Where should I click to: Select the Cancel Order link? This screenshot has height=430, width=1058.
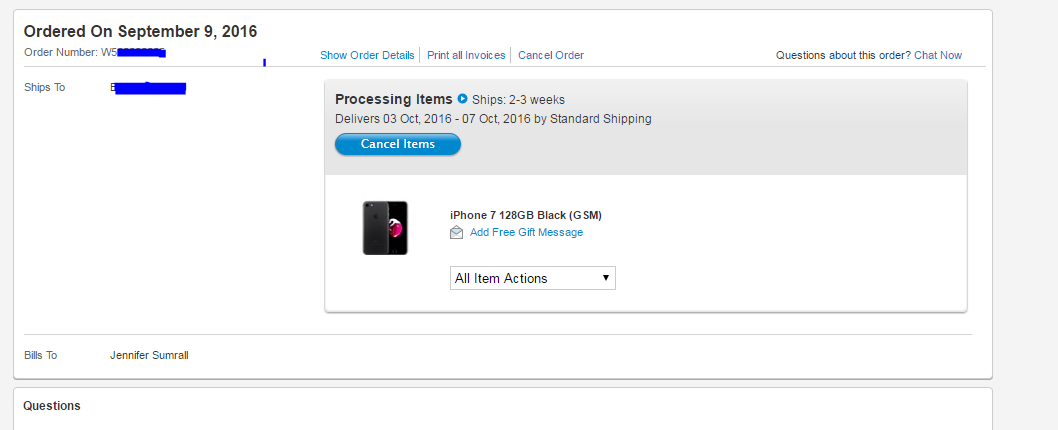coord(551,55)
